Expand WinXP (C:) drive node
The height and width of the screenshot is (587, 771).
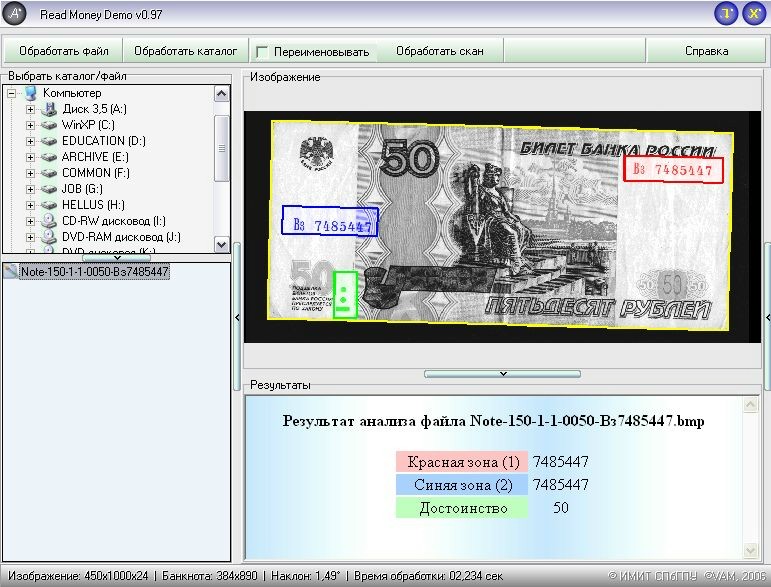pyautogui.click(x=30, y=125)
